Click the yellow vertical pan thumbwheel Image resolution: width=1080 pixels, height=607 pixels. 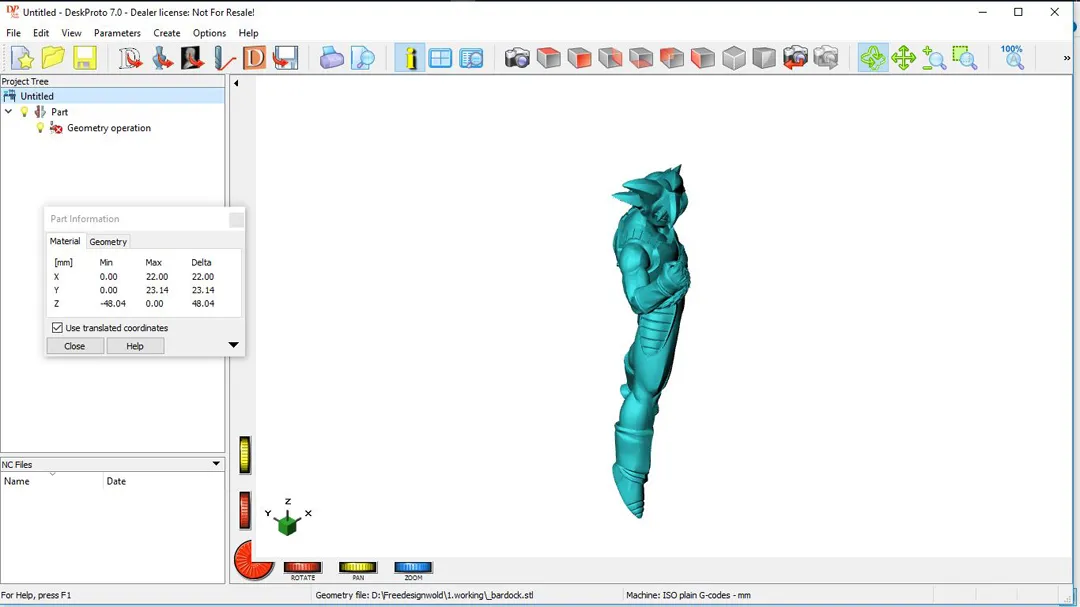pos(245,455)
